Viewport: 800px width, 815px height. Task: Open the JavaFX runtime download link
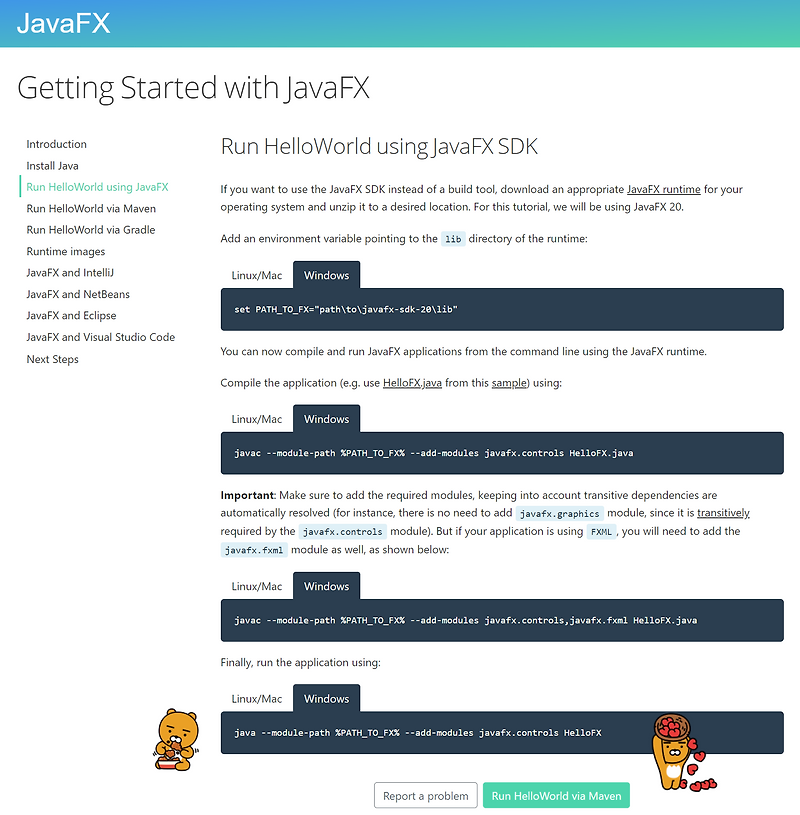click(662, 188)
